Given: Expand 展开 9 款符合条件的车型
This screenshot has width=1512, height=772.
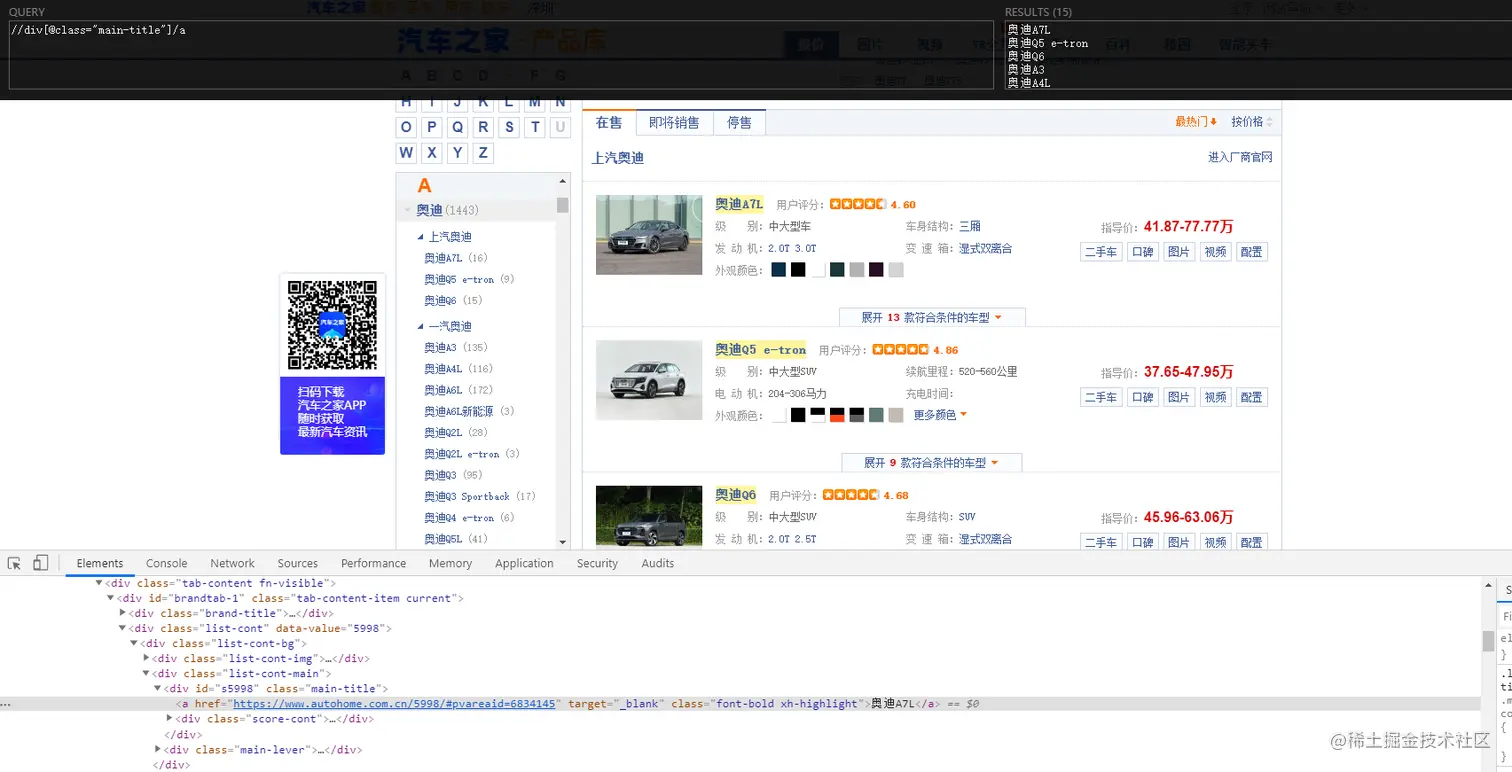Looking at the screenshot, I should point(932,463).
